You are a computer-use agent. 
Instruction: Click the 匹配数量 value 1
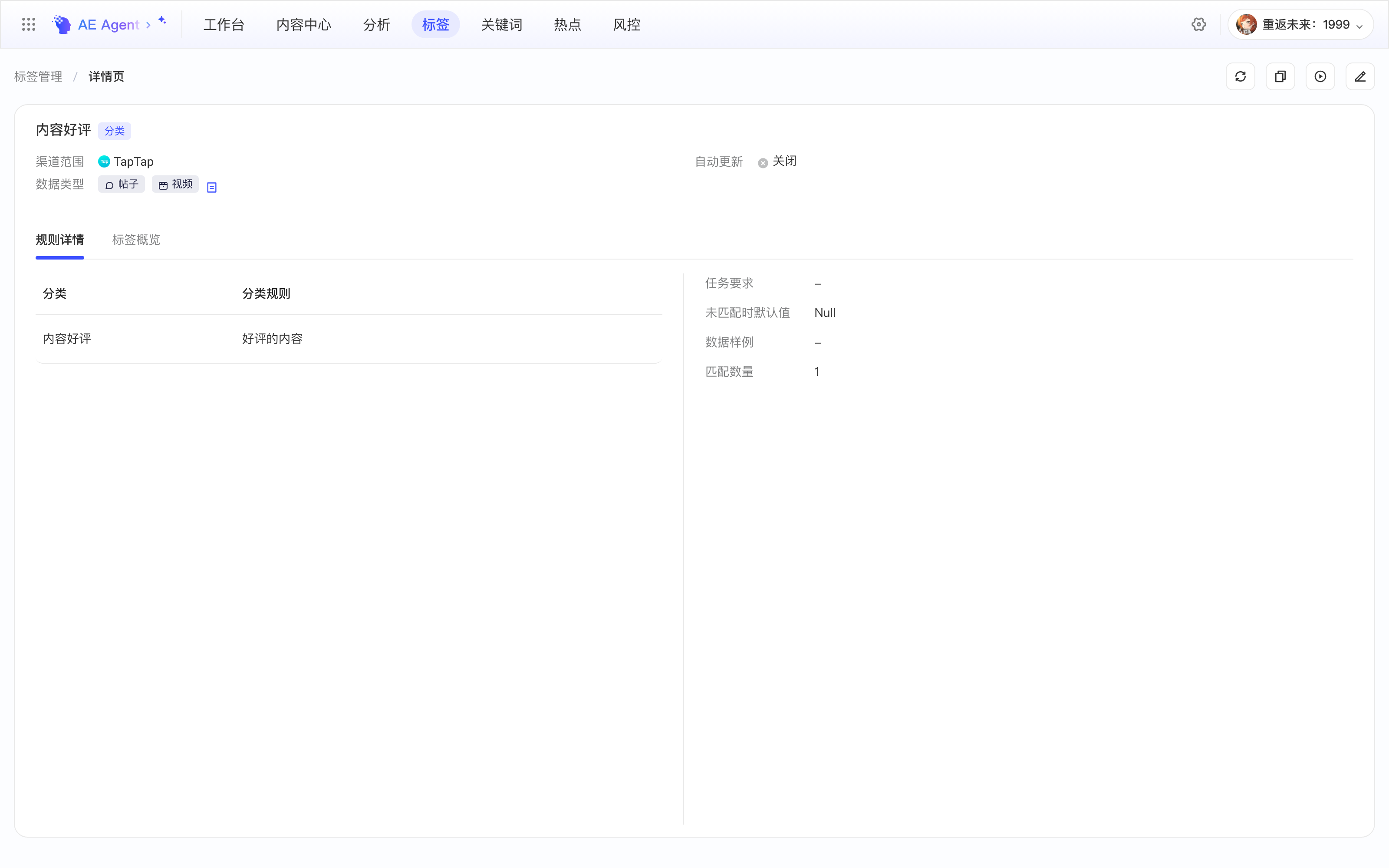point(817,372)
